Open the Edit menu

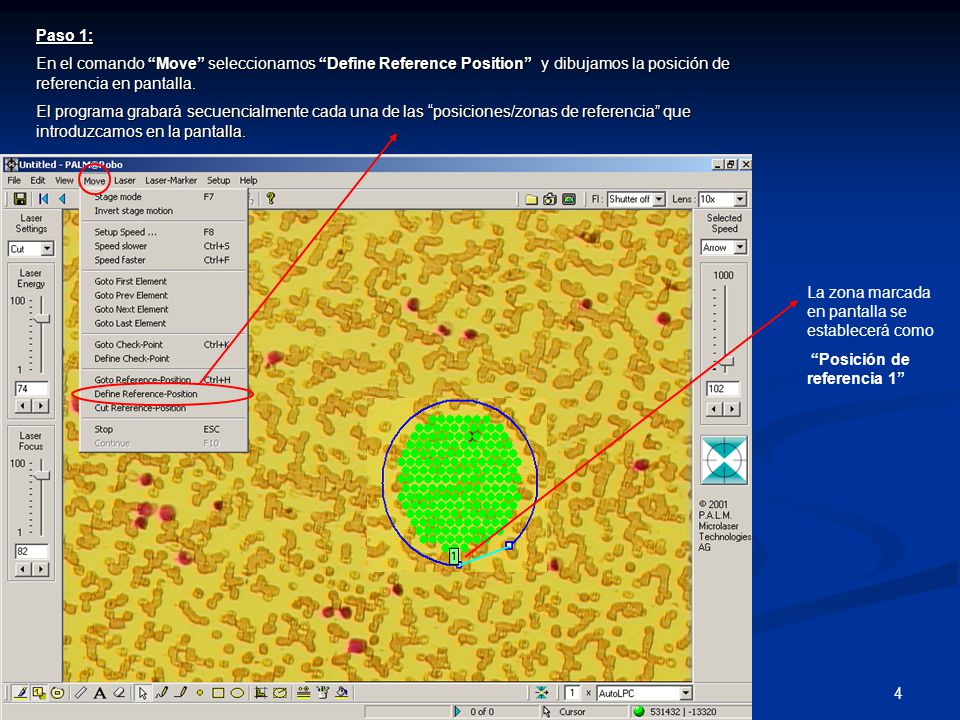click(38, 180)
